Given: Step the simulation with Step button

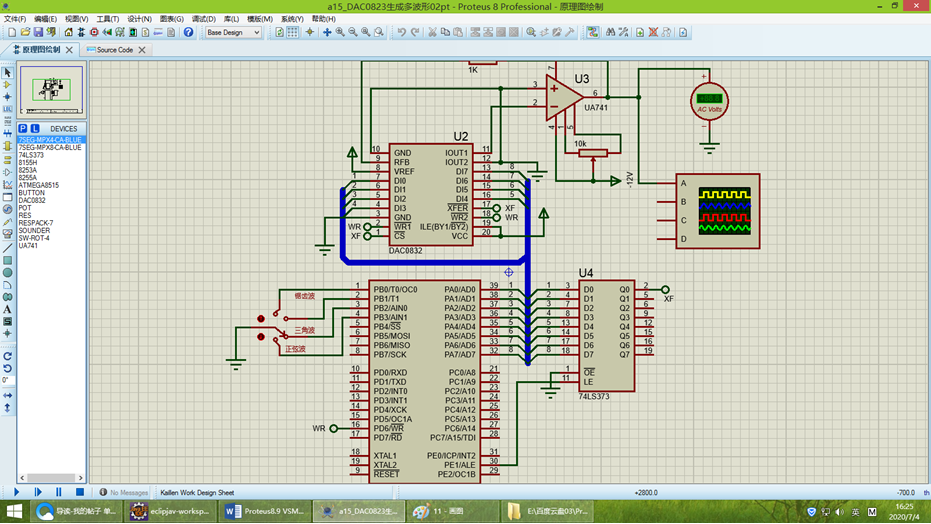Looking at the screenshot, I should 38,492.
